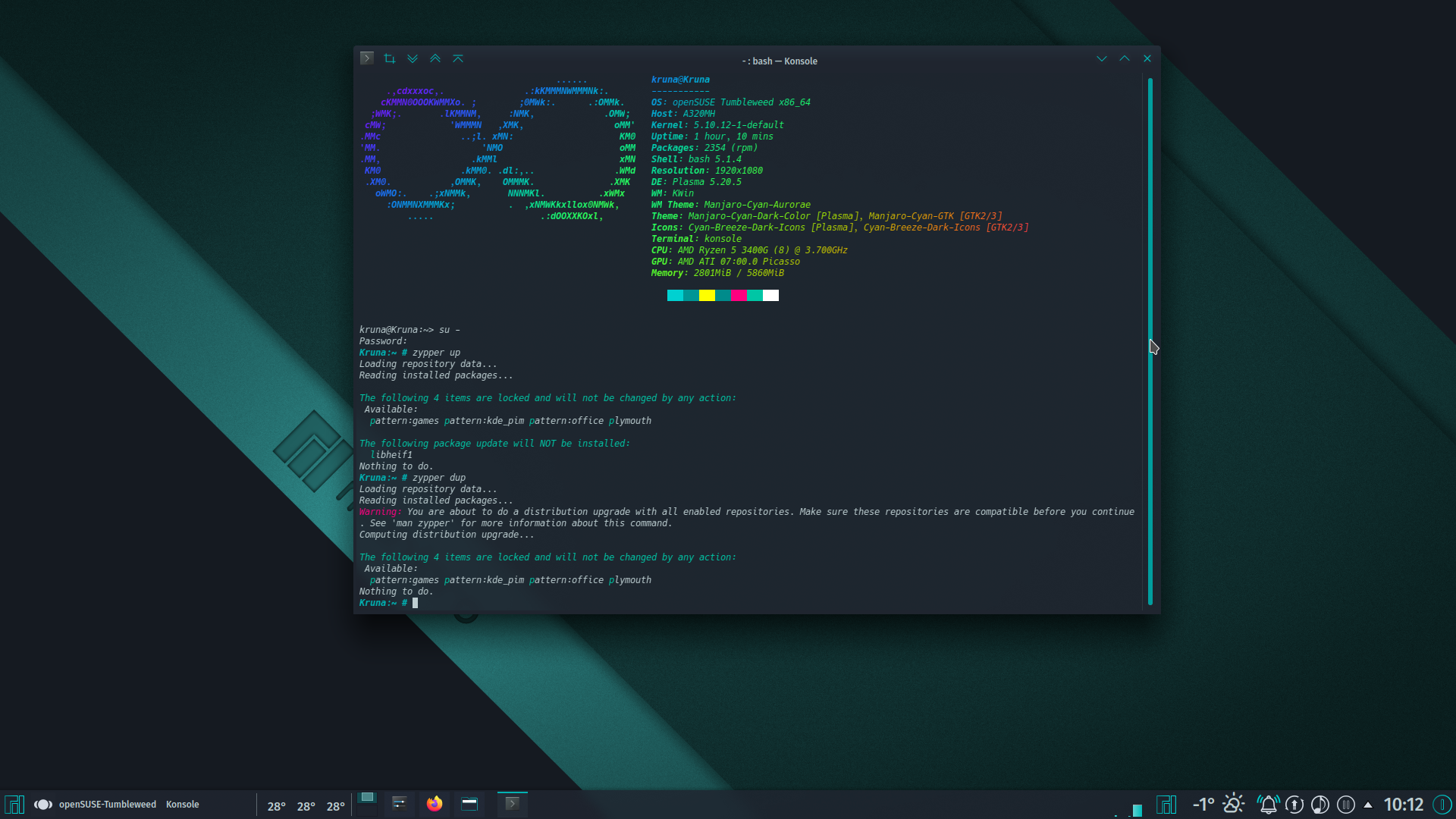Image resolution: width=1456 pixels, height=819 pixels.
Task: Click the 'Resolution: 1920x1080' line
Action: coord(707,171)
